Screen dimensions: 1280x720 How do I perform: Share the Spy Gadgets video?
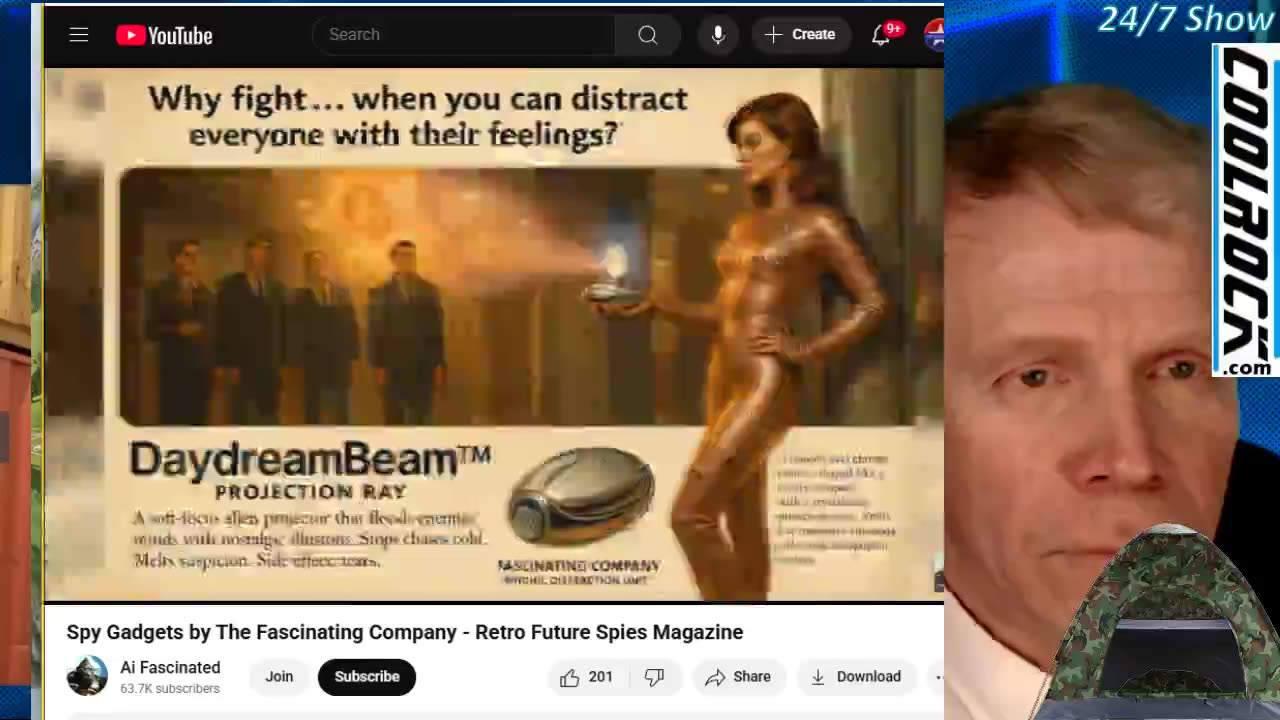pyautogui.click(x=738, y=677)
